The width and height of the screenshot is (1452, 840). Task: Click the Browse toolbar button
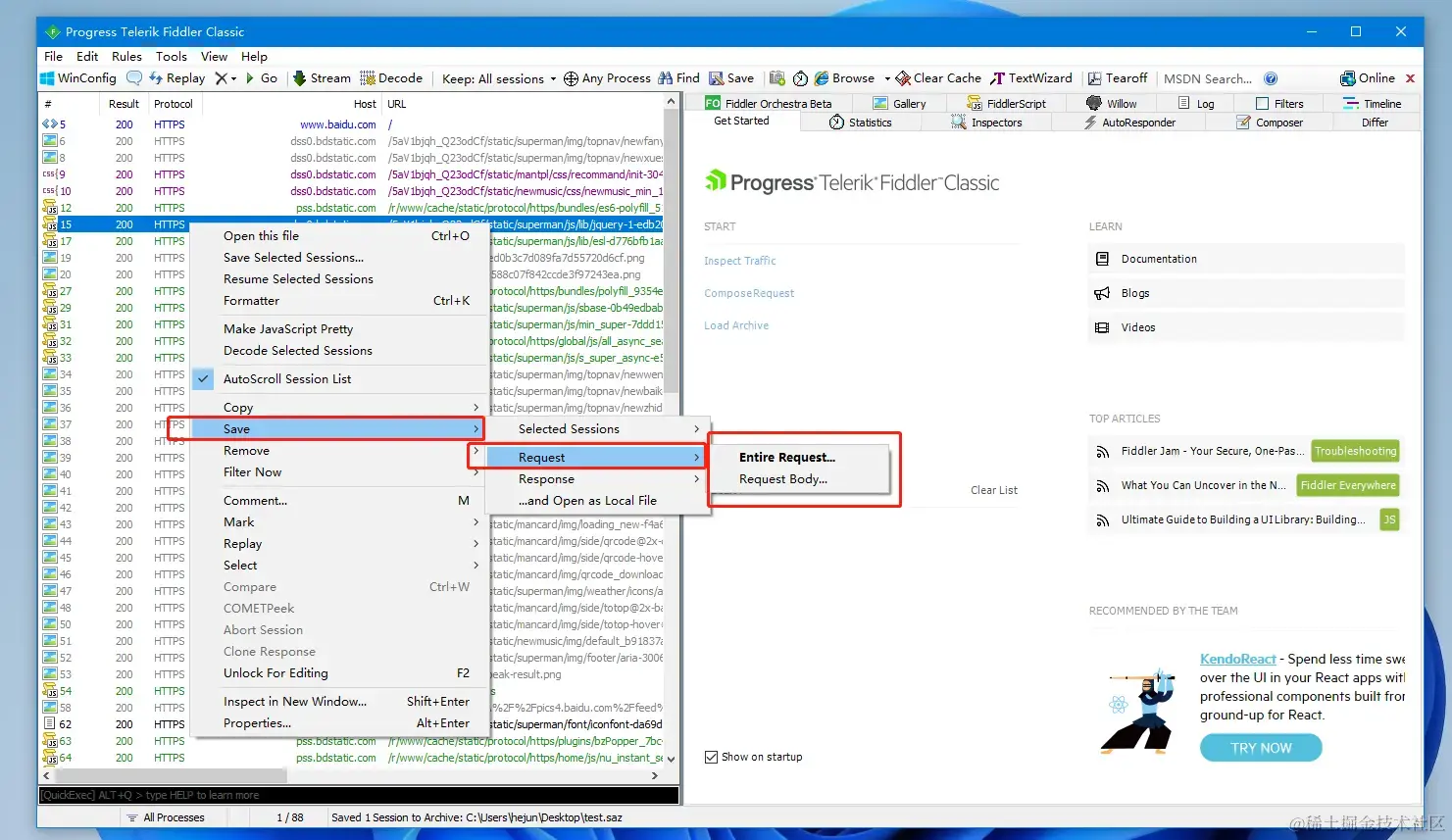point(845,78)
